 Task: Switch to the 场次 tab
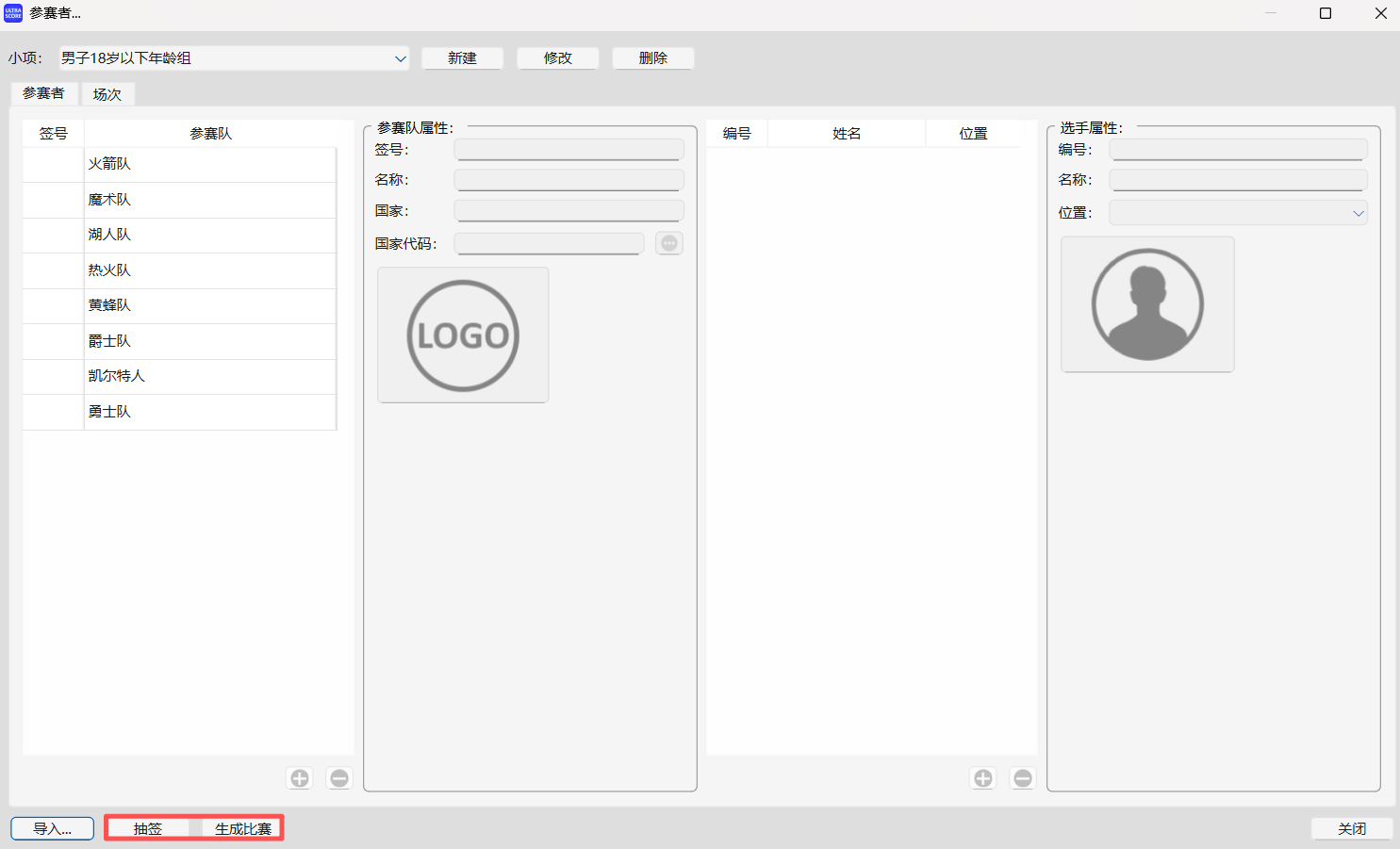coord(107,93)
